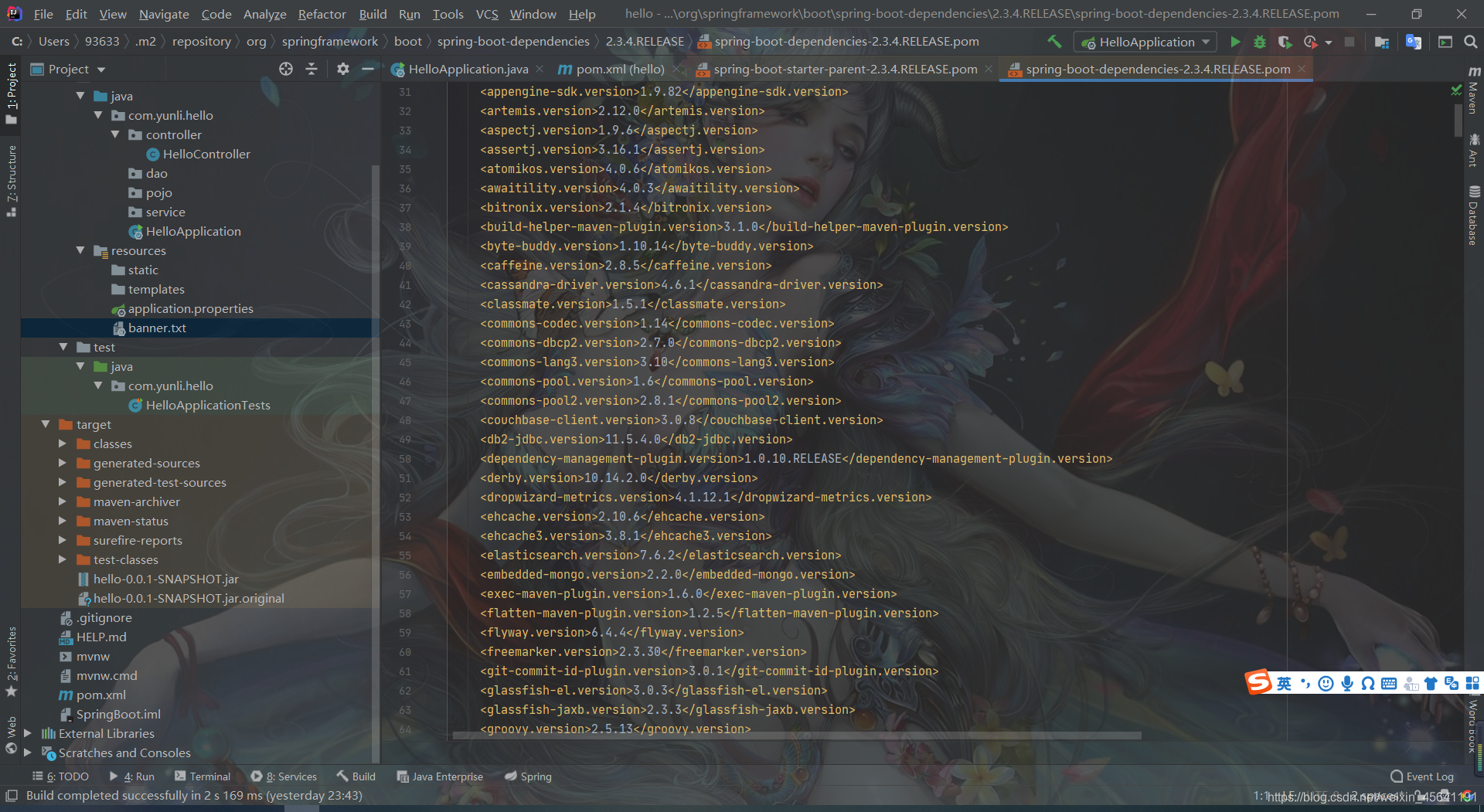Click the Sogou IME logo icon
Viewport: 1484px width, 812px height.
coord(1258,682)
